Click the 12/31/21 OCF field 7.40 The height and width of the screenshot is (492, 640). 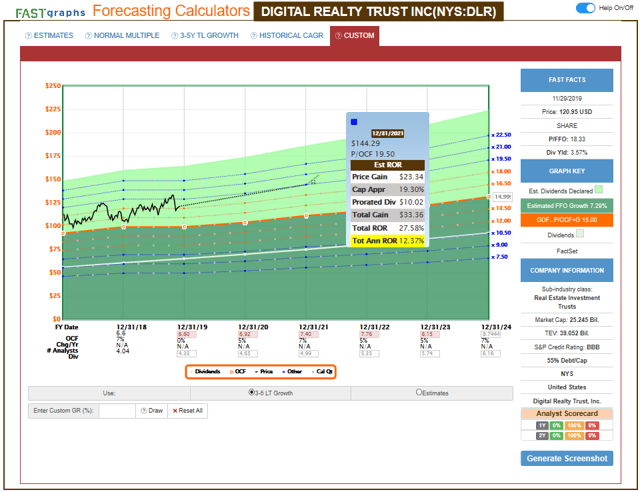click(309, 334)
